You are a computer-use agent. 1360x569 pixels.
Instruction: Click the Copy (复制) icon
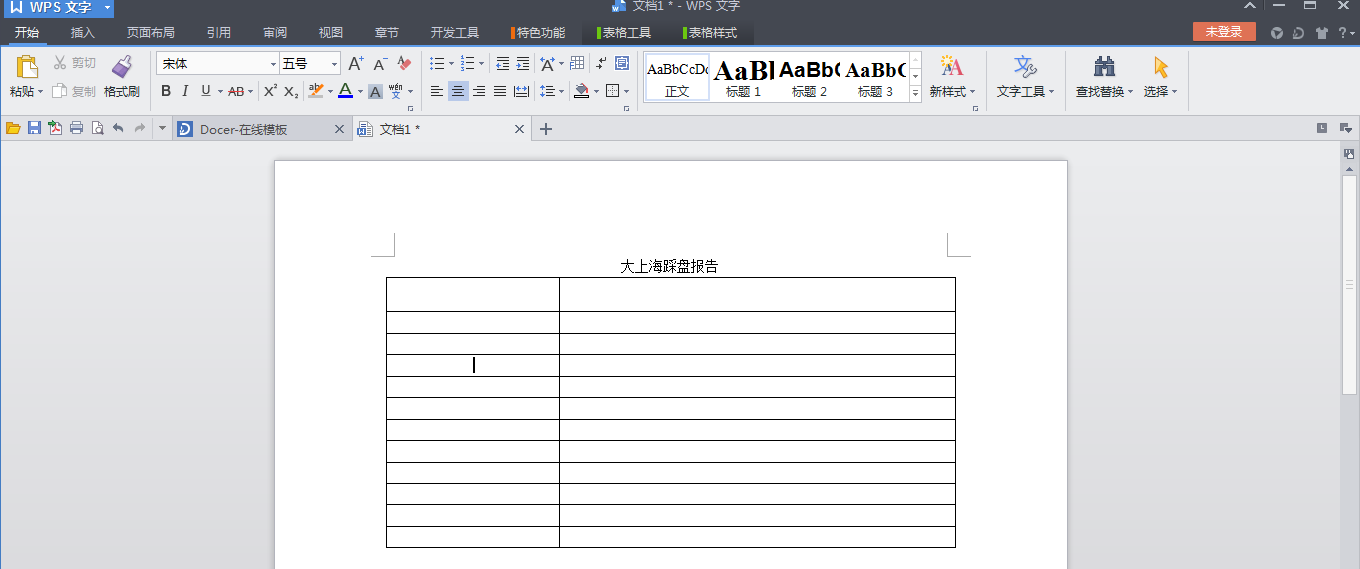[60, 91]
